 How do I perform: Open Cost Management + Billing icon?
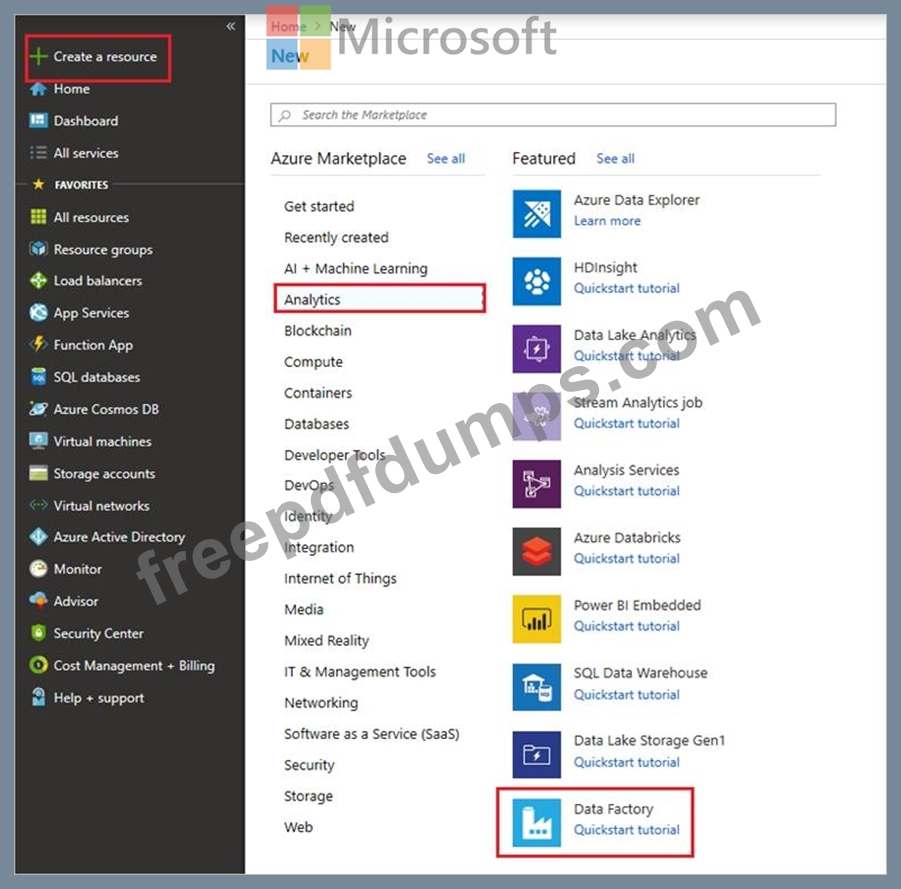(38, 665)
